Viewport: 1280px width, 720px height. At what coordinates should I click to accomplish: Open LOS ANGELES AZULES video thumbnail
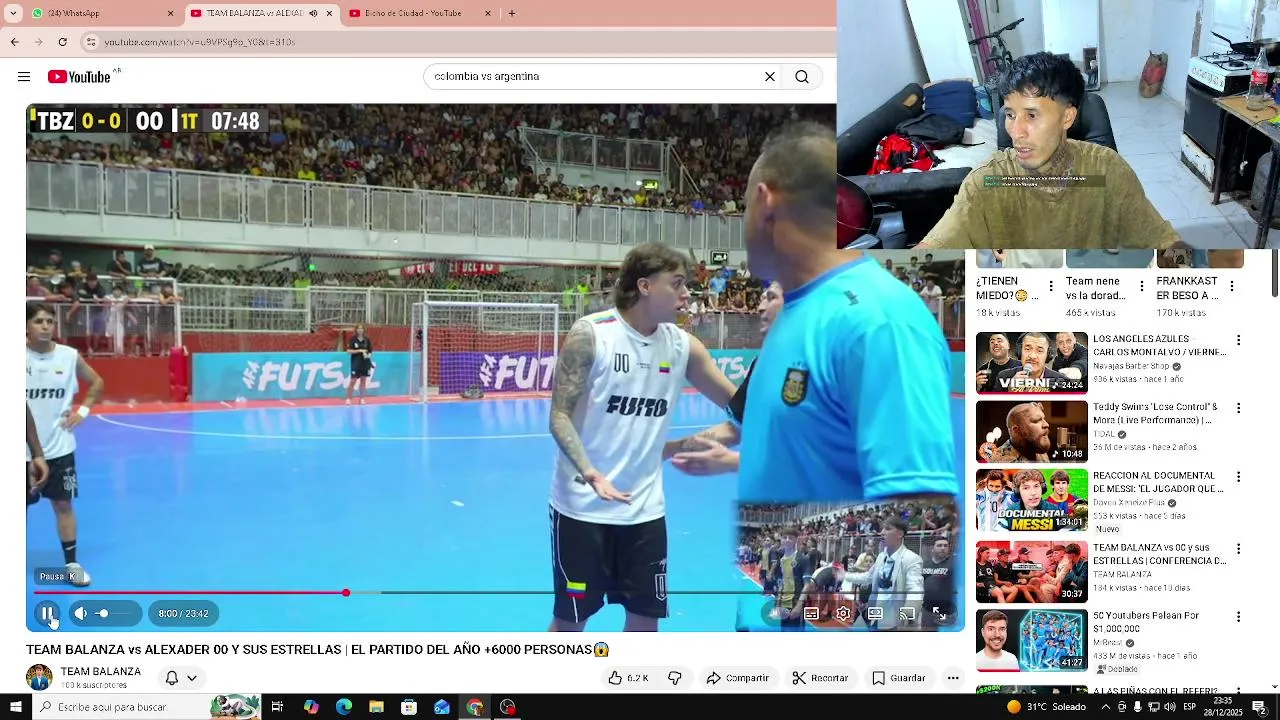[x=1031, y=363]
